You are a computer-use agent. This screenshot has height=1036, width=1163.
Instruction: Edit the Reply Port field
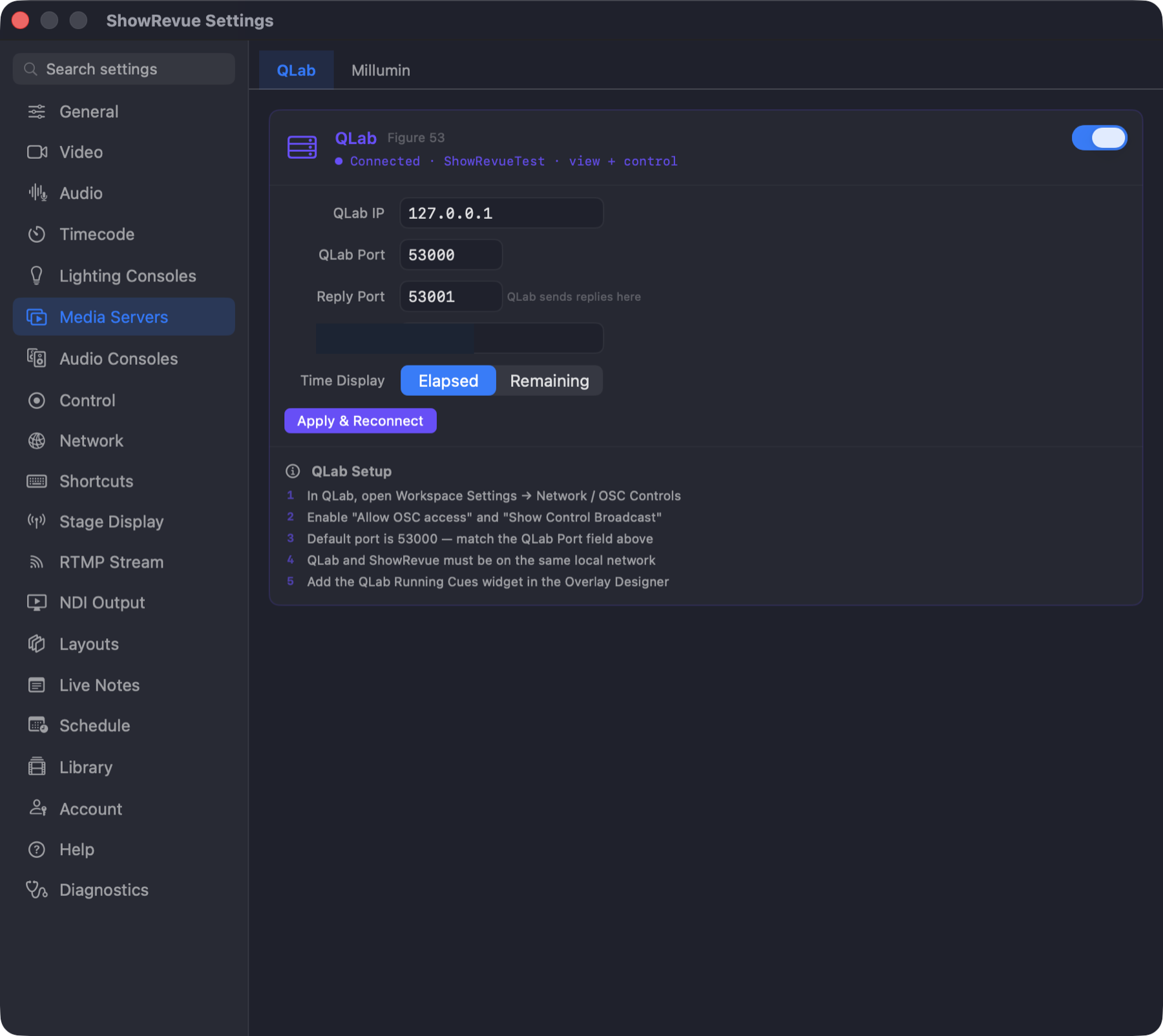point(451,296)
